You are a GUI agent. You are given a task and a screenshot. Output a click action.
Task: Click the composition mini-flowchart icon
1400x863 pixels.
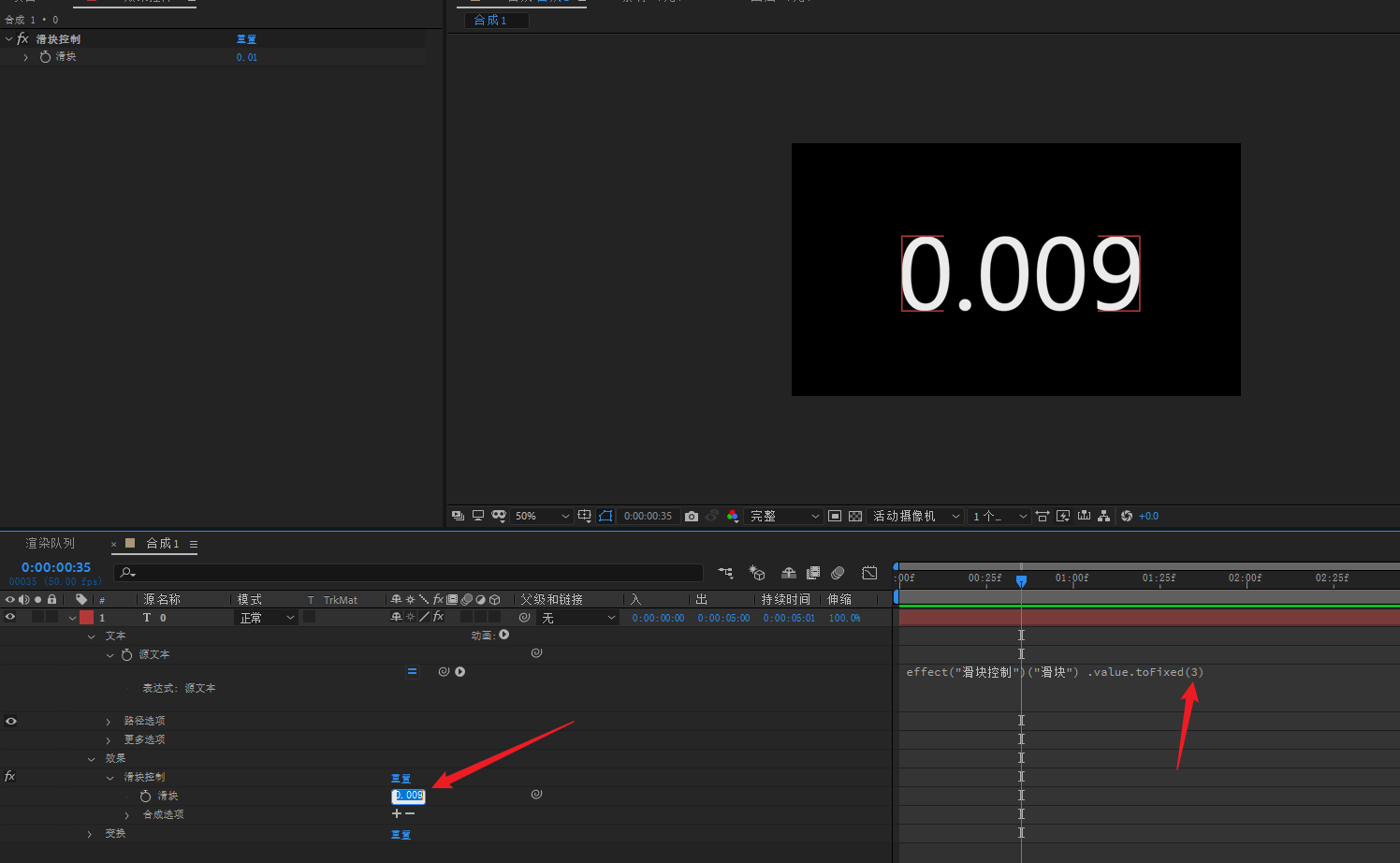[x=725, y=573]
